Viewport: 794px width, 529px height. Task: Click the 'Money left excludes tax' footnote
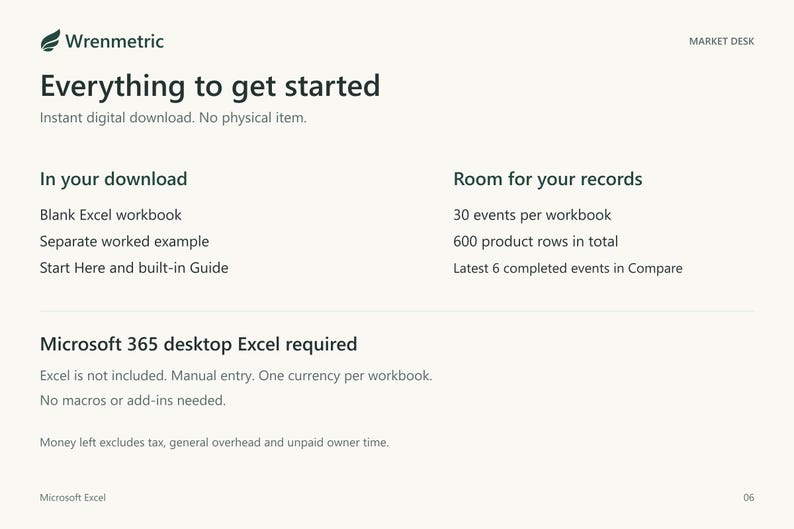coord(214,442)
